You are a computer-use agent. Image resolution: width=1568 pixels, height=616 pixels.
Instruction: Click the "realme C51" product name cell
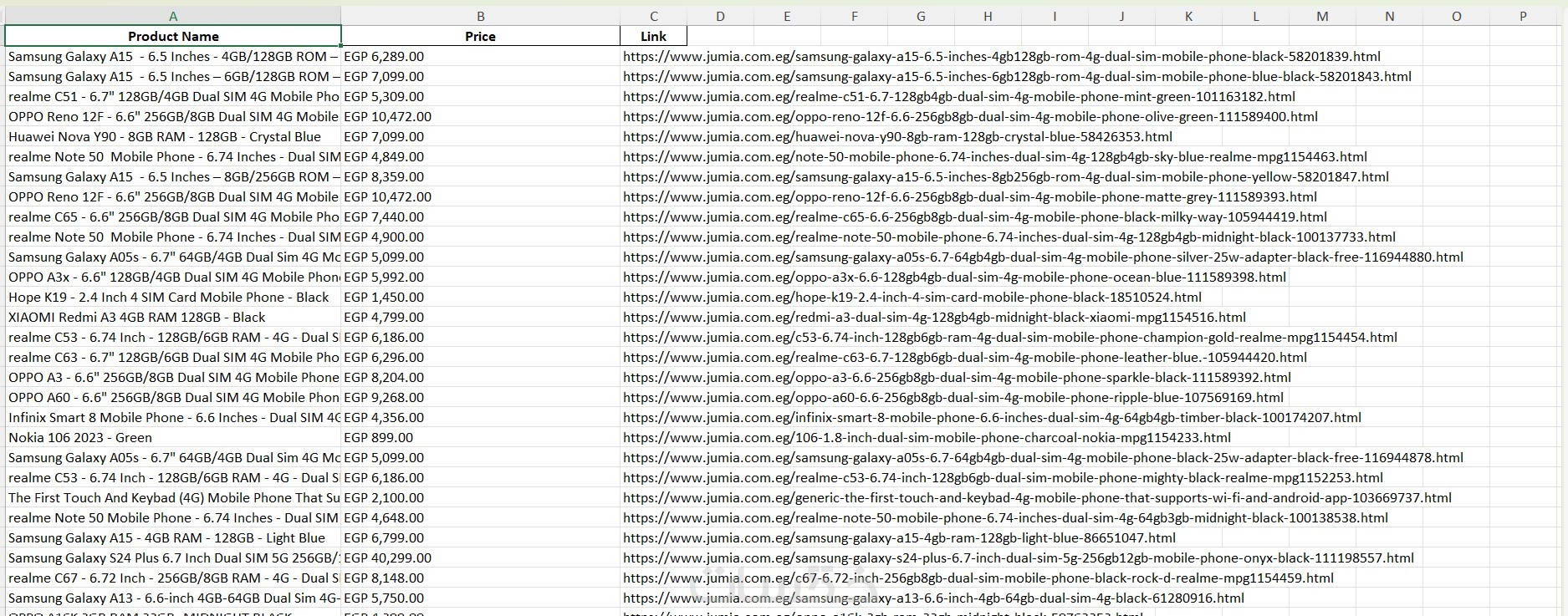pyautogui.click(x=173, y=96)
